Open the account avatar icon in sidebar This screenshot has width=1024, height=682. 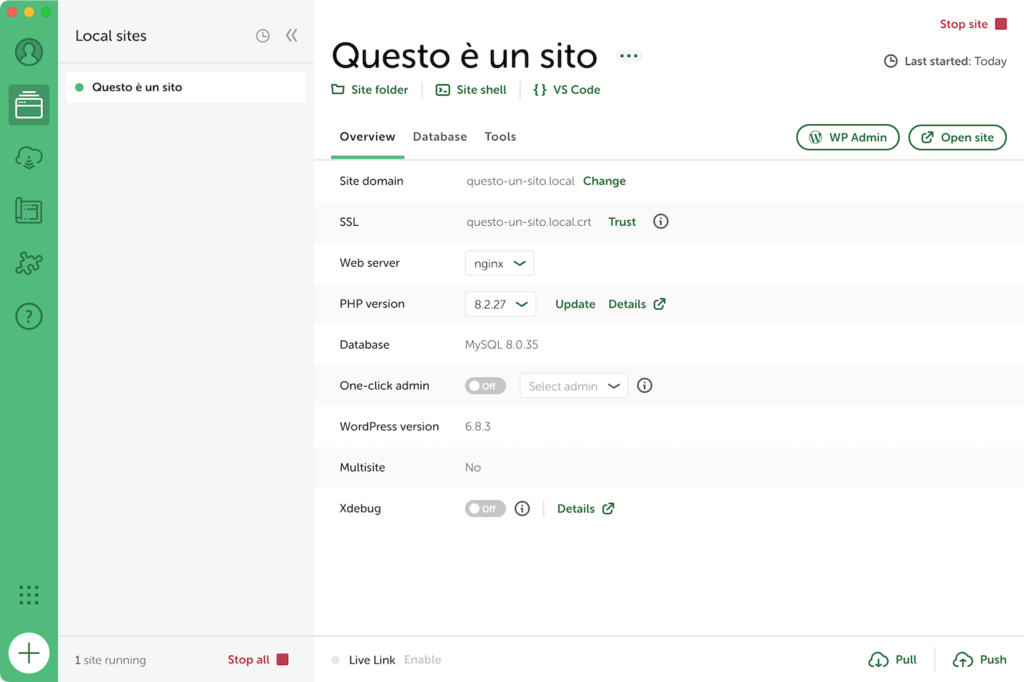click(29, 52)
